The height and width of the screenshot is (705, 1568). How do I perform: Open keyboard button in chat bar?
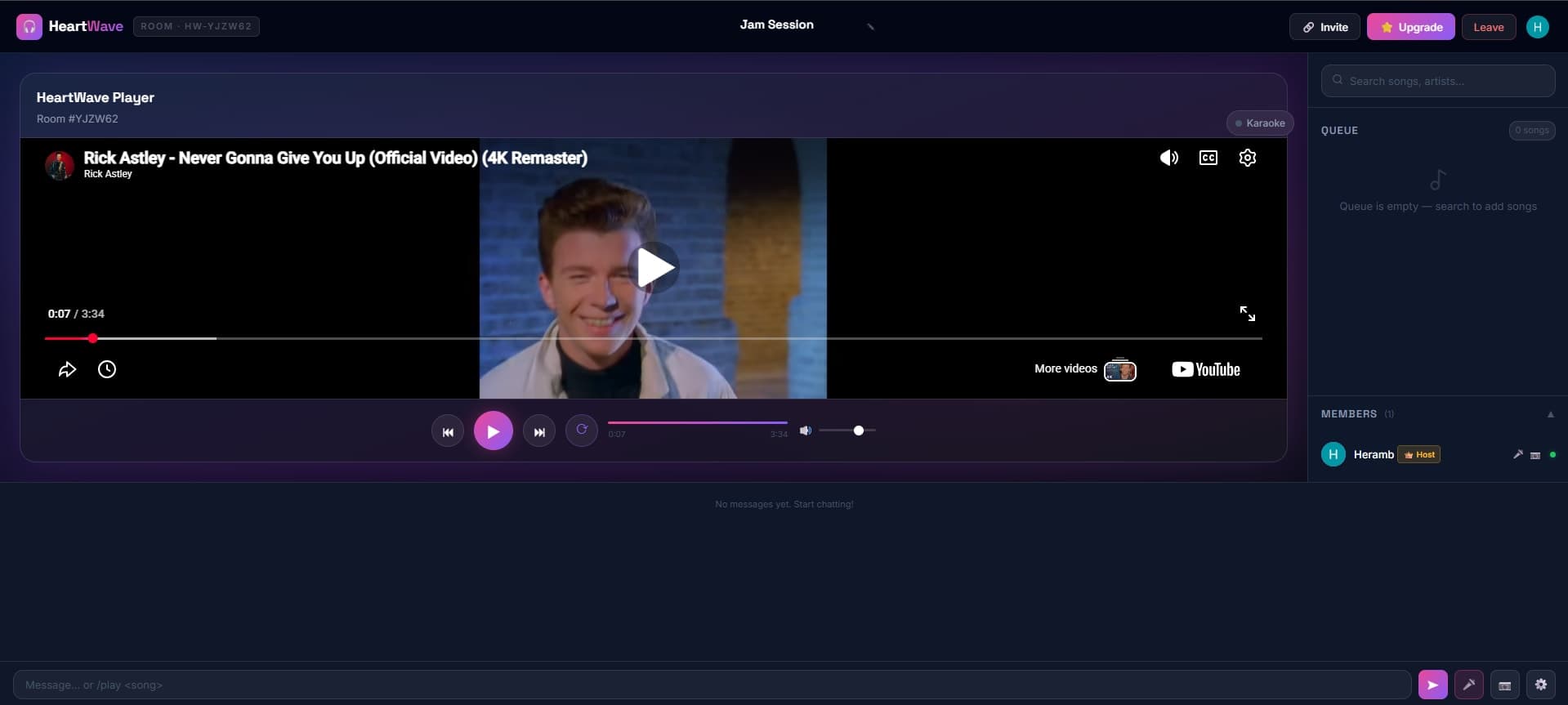click(x=1504, y=685)
